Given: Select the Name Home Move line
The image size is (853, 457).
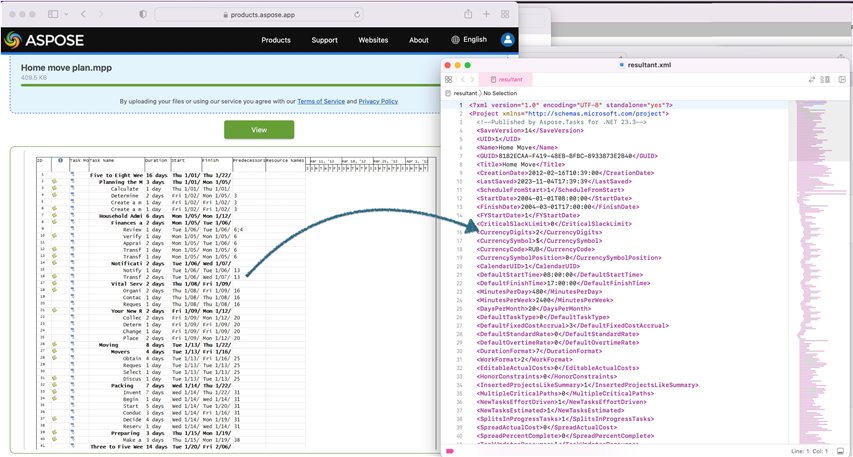Looking at the screenshot, I should 517,147.
